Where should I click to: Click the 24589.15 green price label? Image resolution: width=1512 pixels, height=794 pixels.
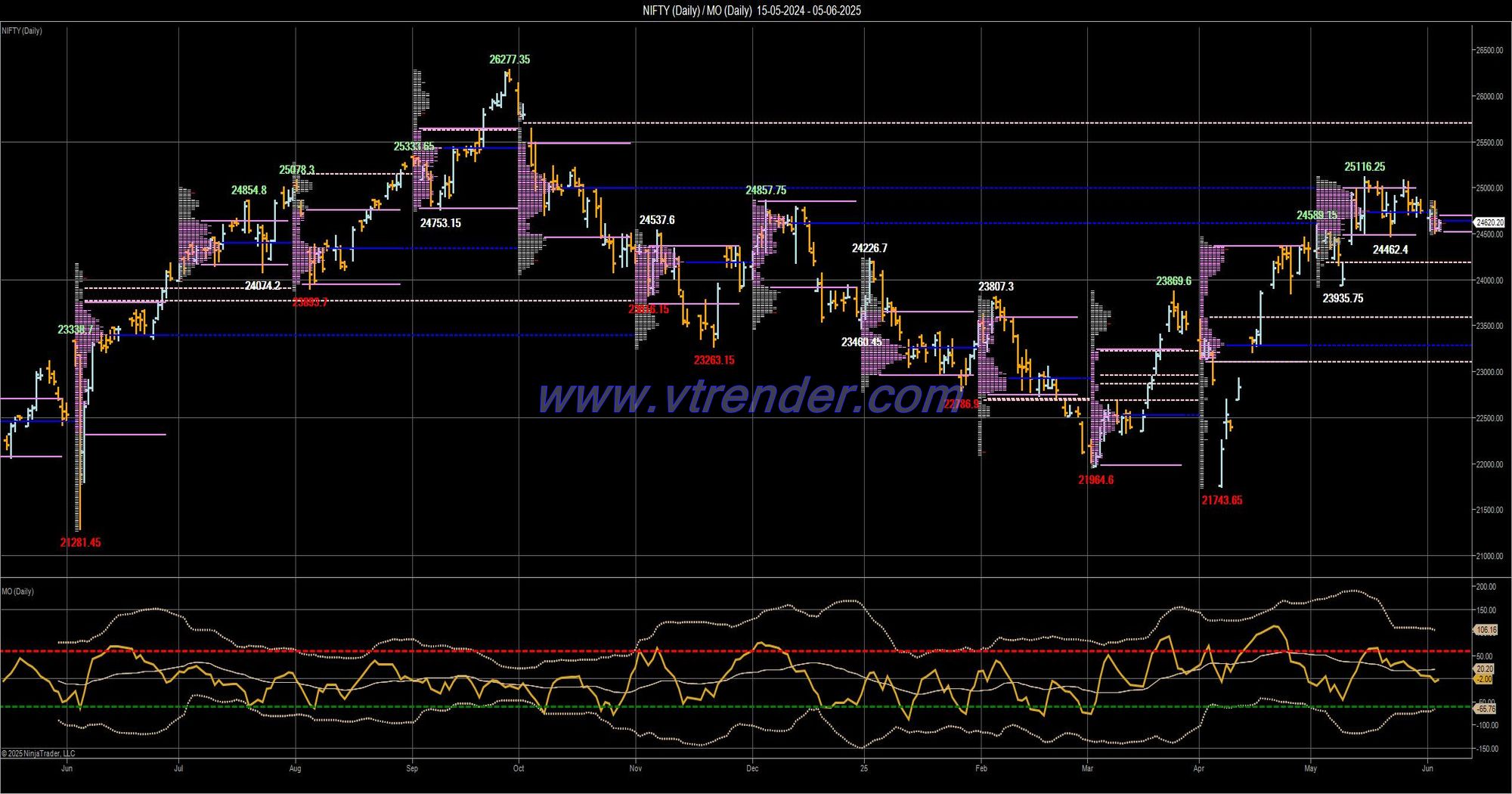(x=1317, y=216)
